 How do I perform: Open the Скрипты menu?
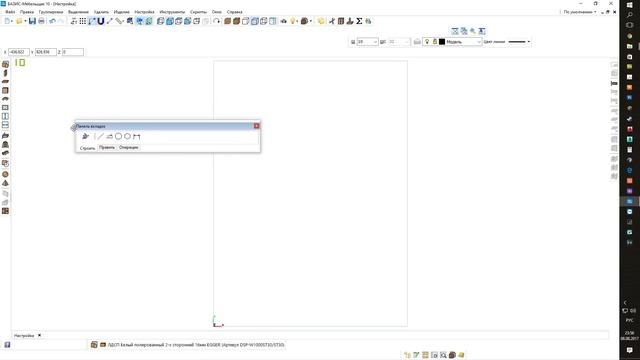198,12
